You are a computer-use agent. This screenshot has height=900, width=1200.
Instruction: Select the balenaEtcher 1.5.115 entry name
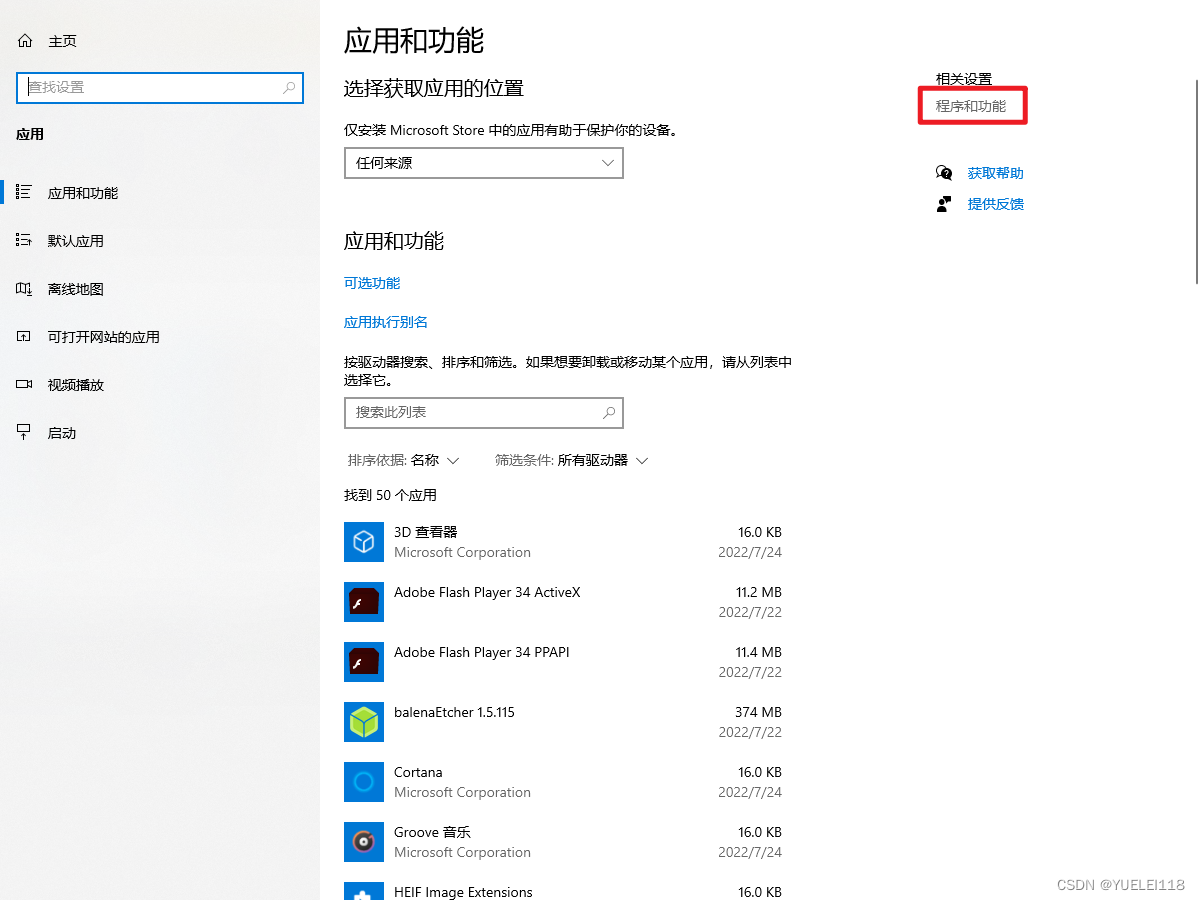454,712
